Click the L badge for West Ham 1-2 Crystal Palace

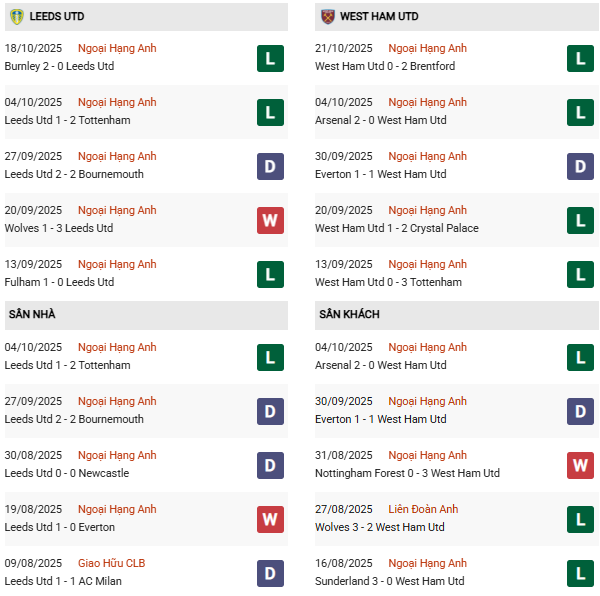(x=580, y=220)
